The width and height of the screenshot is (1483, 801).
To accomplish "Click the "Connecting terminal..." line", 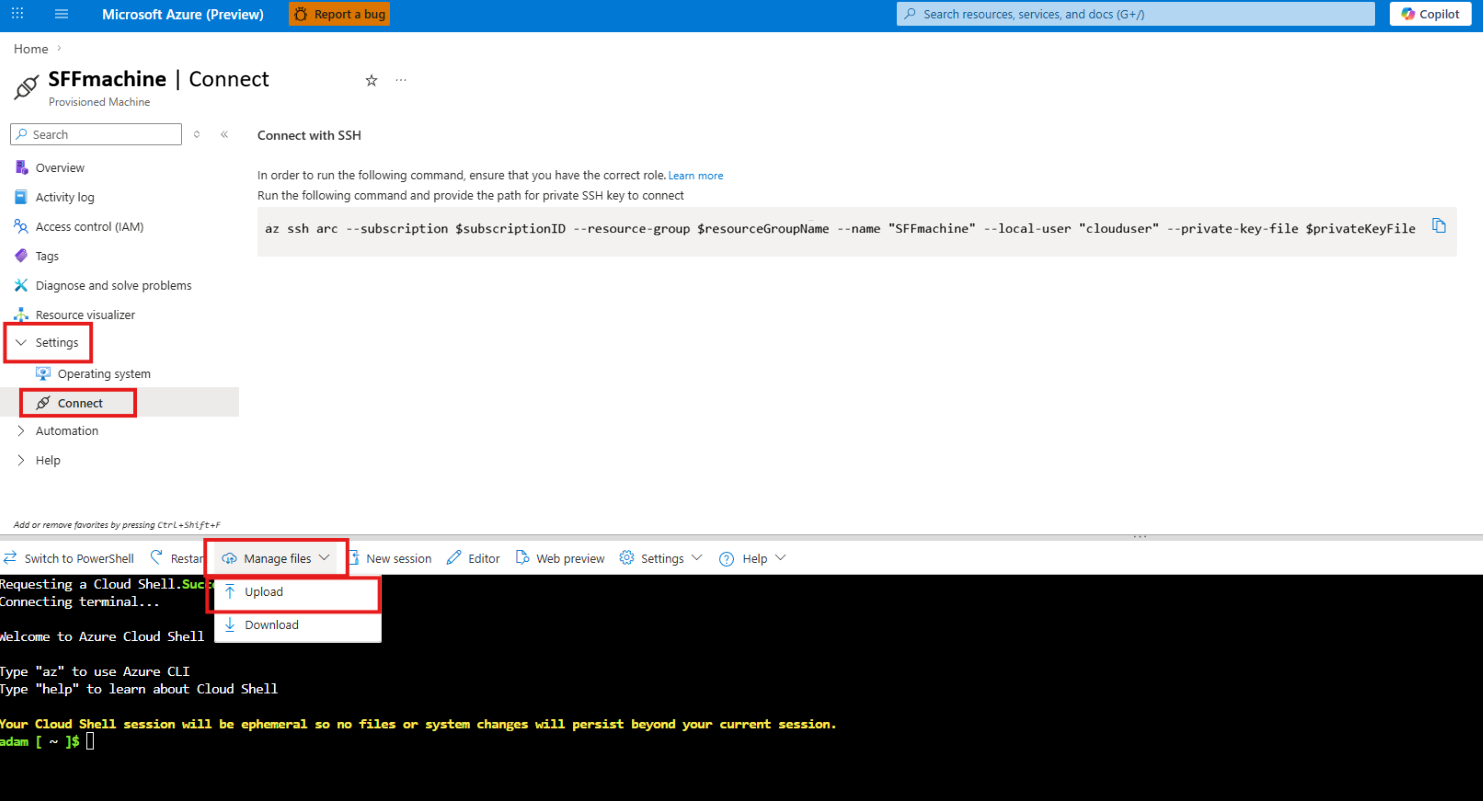I will tap(80, 601).
